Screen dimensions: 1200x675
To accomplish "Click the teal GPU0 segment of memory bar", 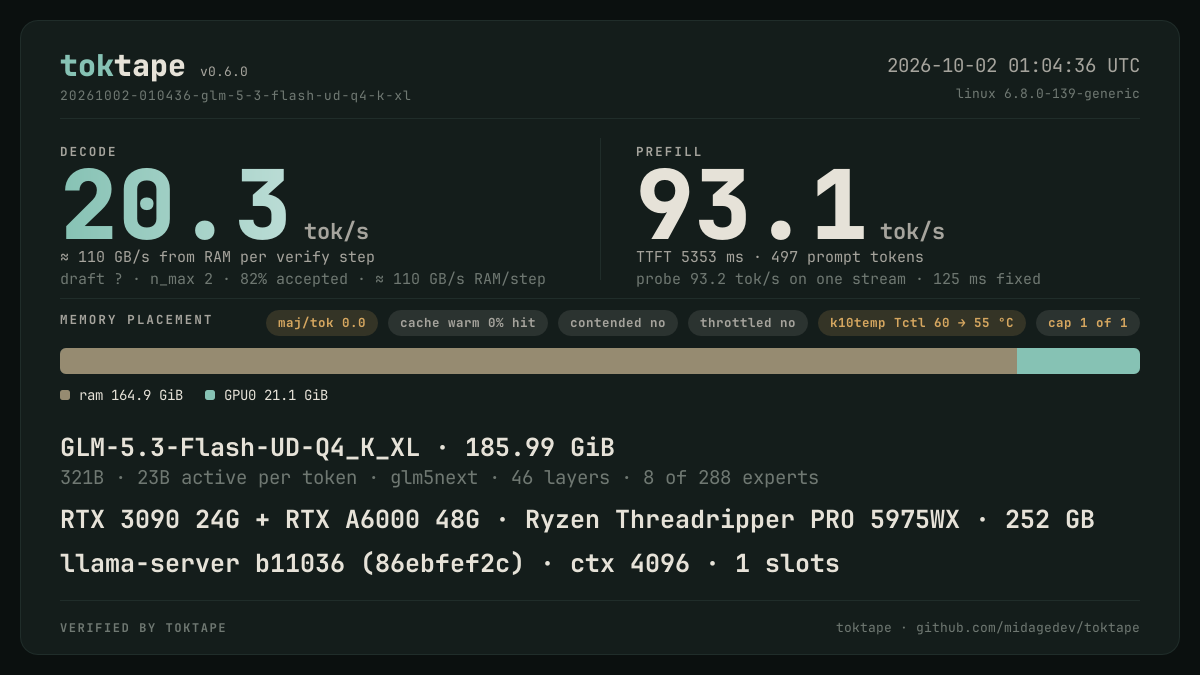I will point(1079,361).
